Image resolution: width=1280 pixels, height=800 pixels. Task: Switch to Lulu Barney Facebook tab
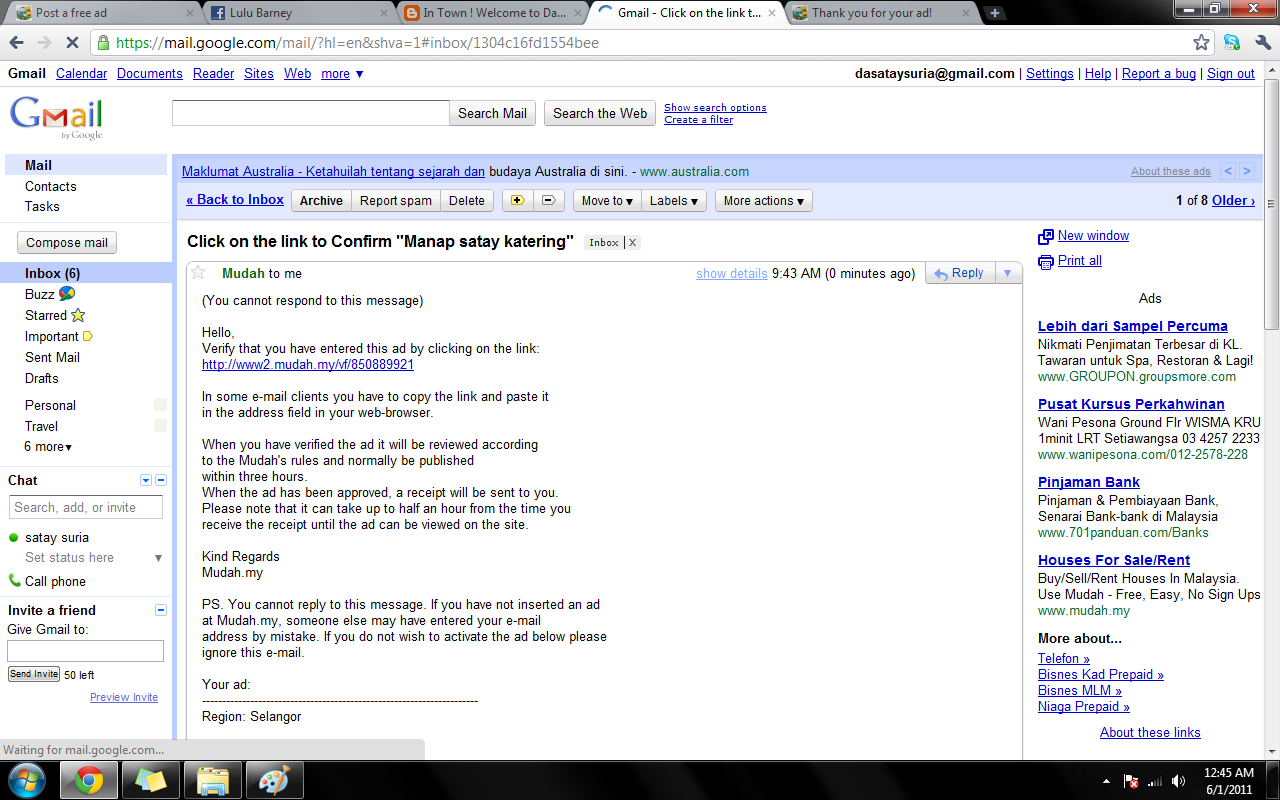coord(292,13)
